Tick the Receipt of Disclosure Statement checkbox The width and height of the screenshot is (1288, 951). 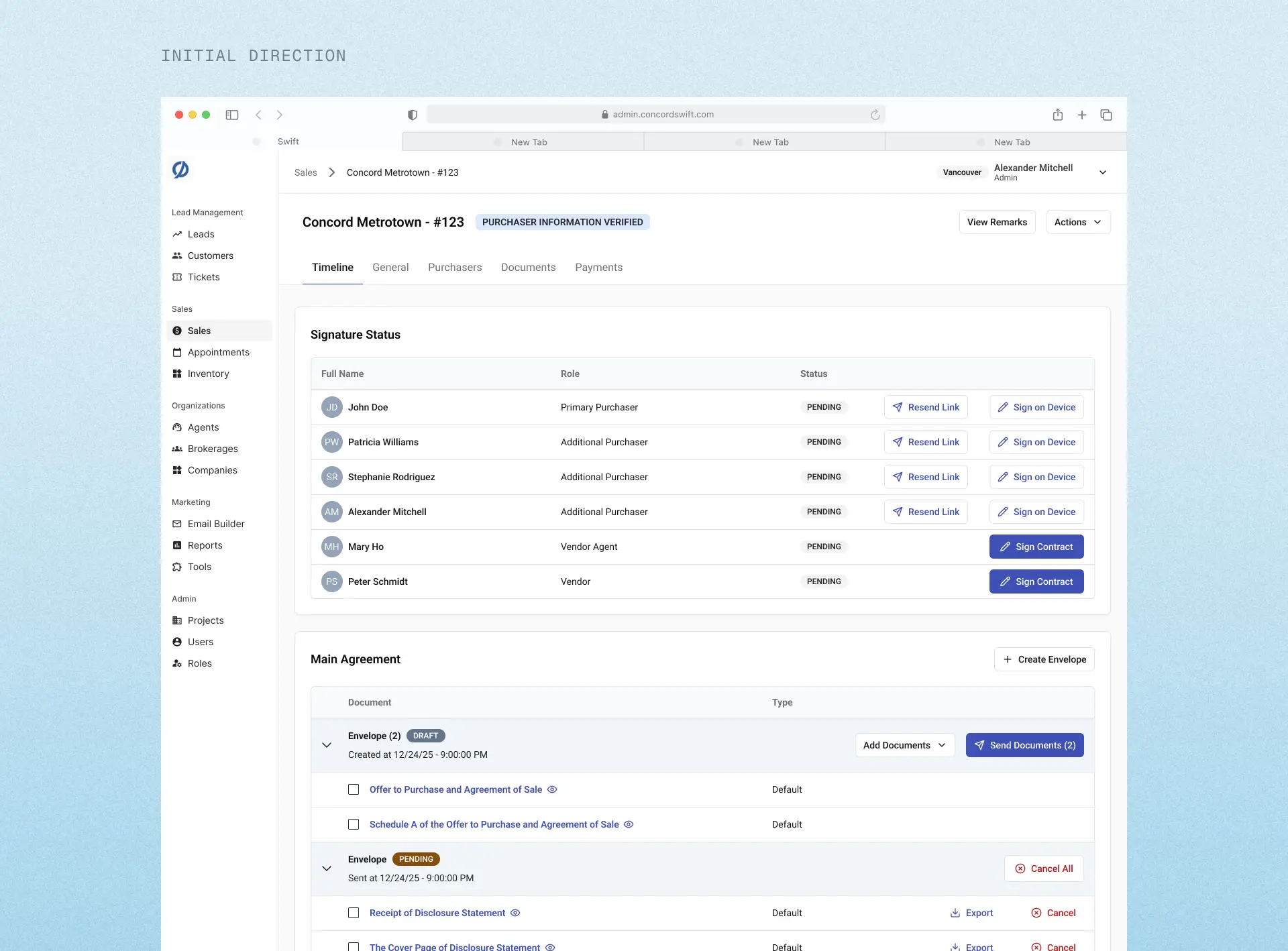pos(354,913)
